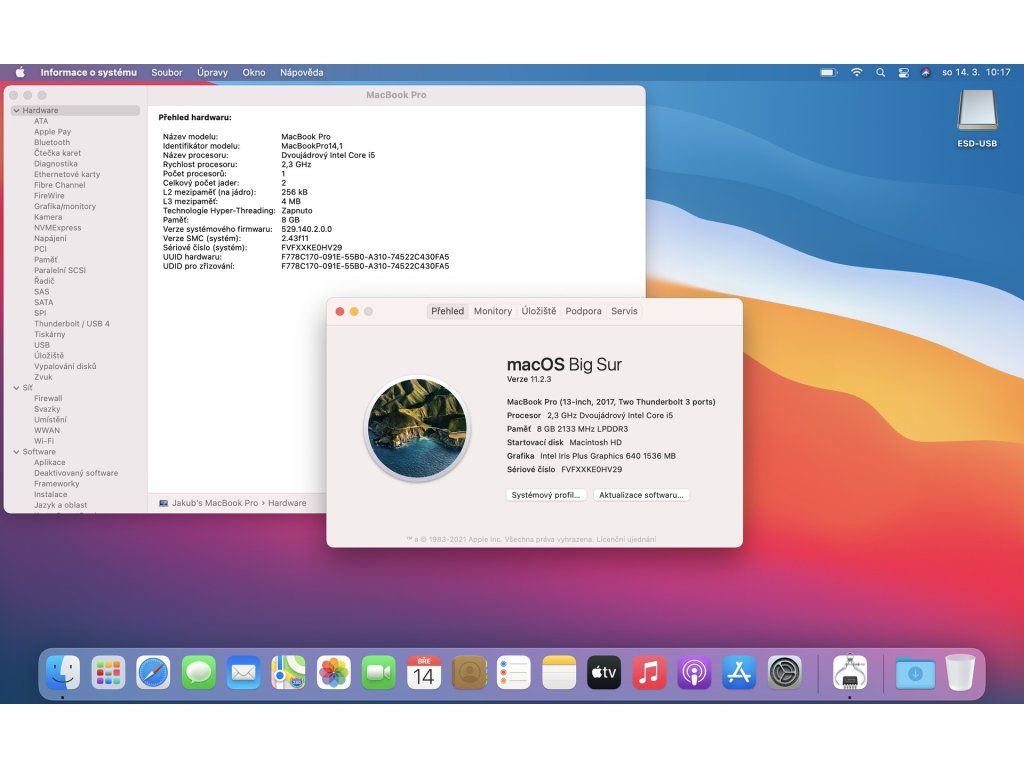1024x768 pixels.
Task: Open the Music app in Dock
Action: point(649,673)
